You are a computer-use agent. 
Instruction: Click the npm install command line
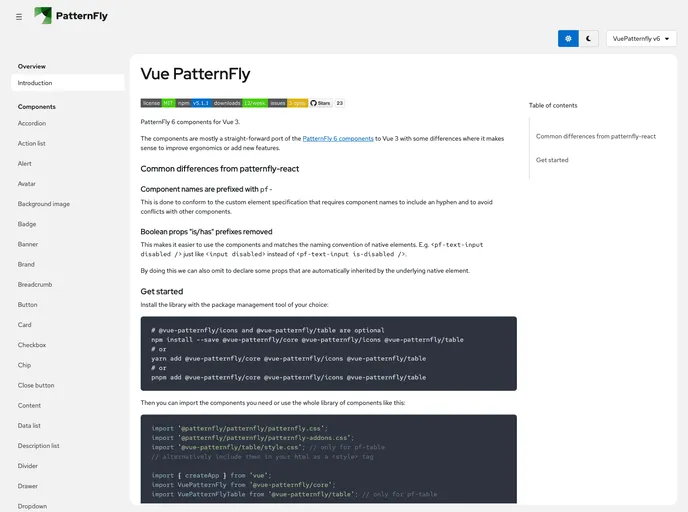307,340
